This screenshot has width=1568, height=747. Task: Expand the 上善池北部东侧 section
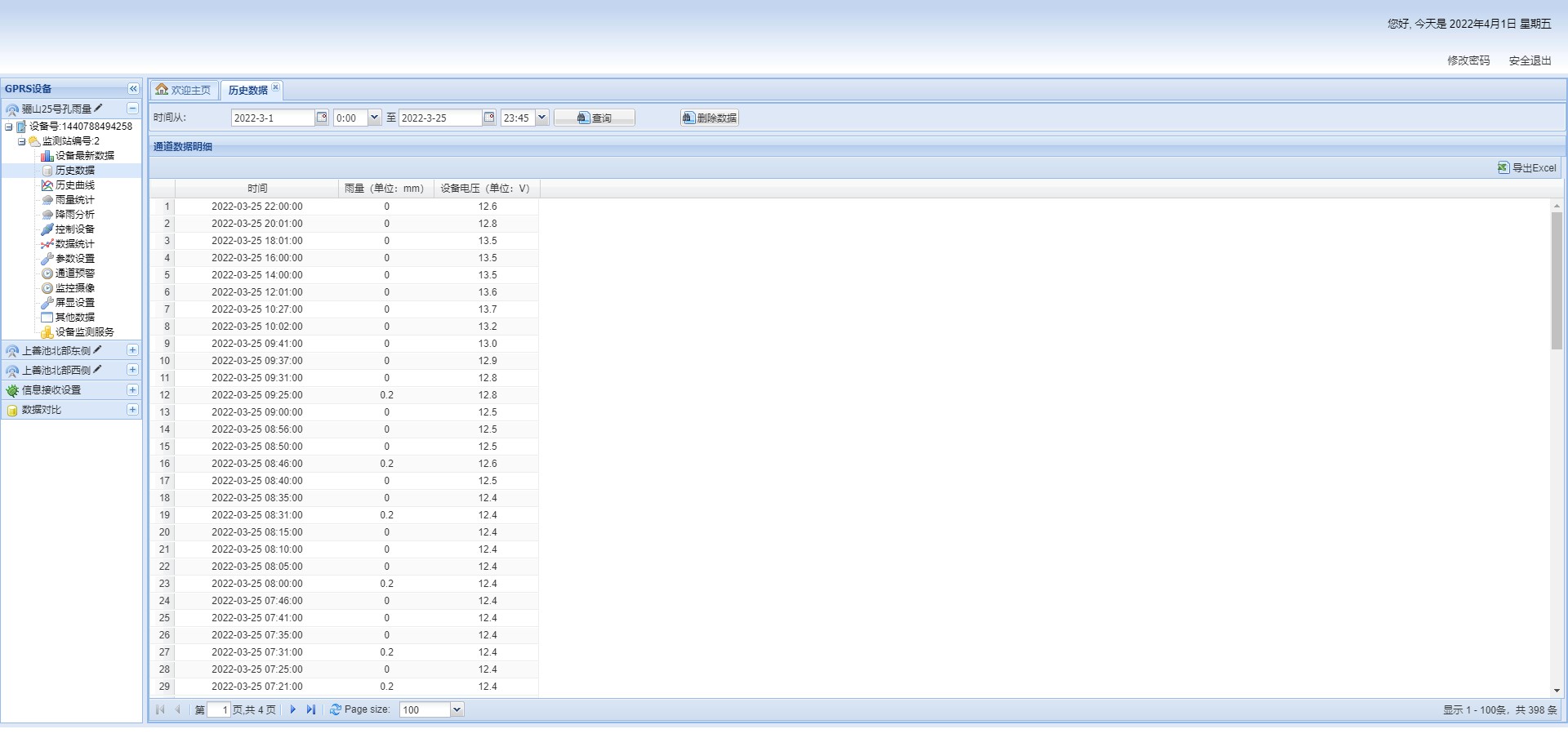132,350
